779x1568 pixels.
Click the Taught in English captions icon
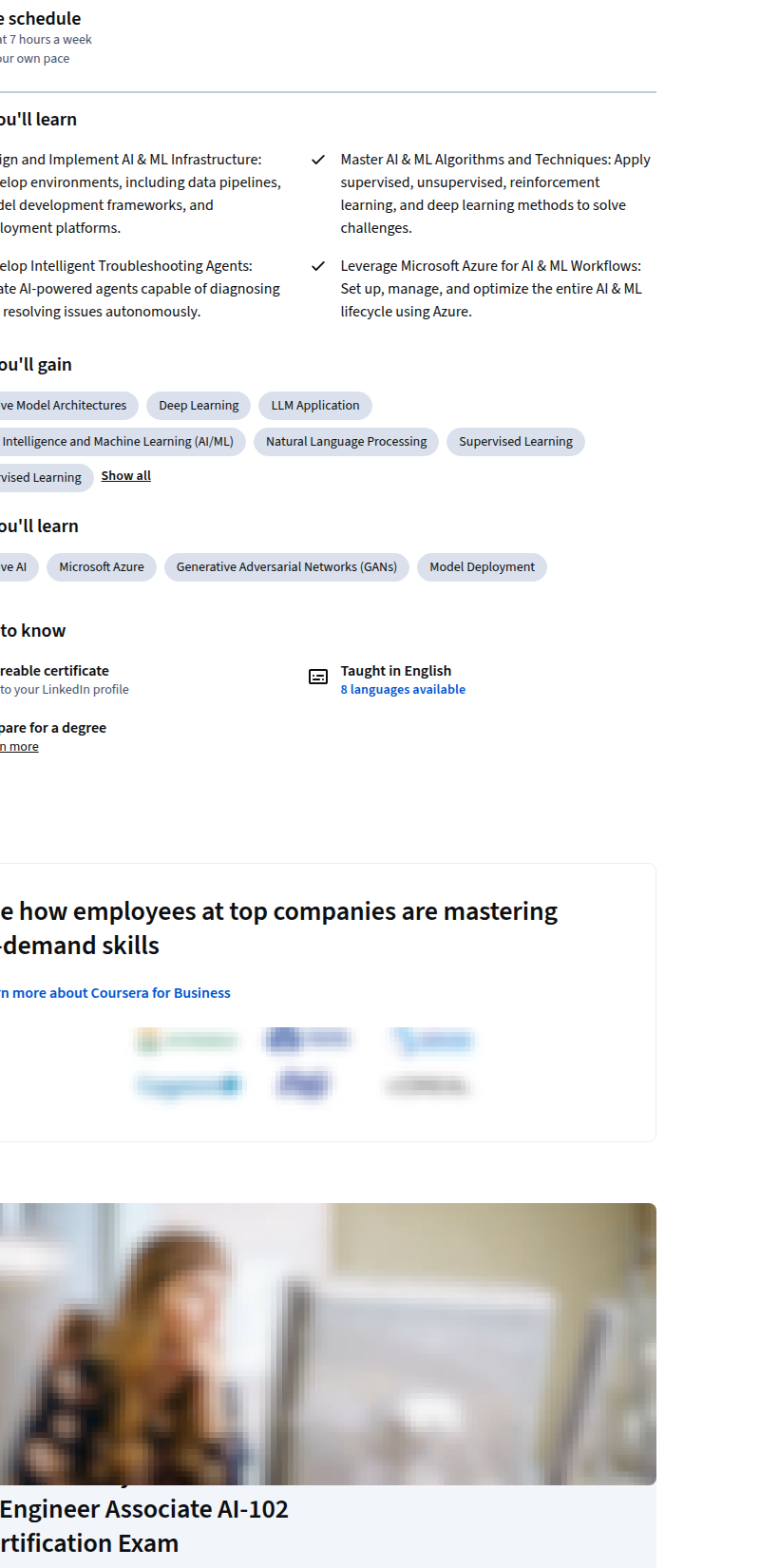(x=318, y=677)
